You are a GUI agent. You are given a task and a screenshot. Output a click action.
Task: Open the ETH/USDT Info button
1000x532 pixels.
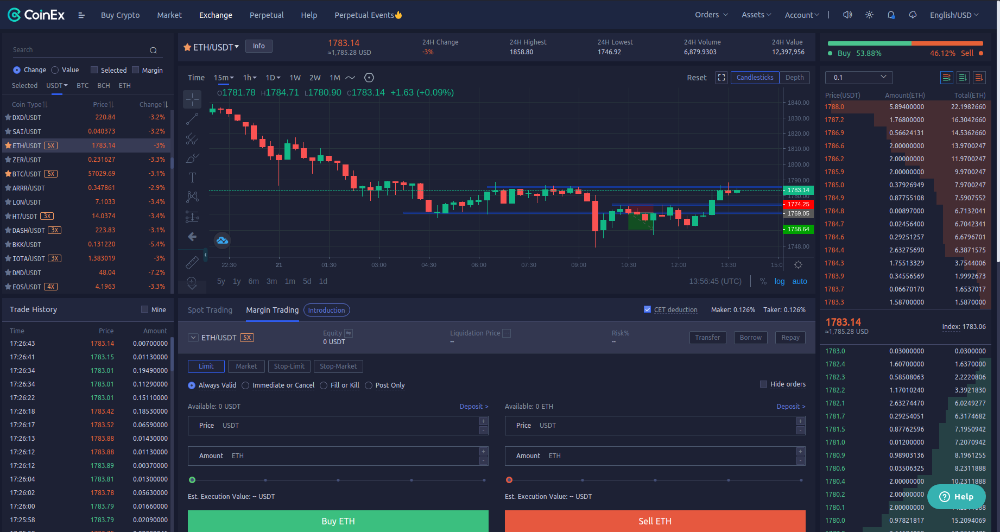tap(258, 46)
